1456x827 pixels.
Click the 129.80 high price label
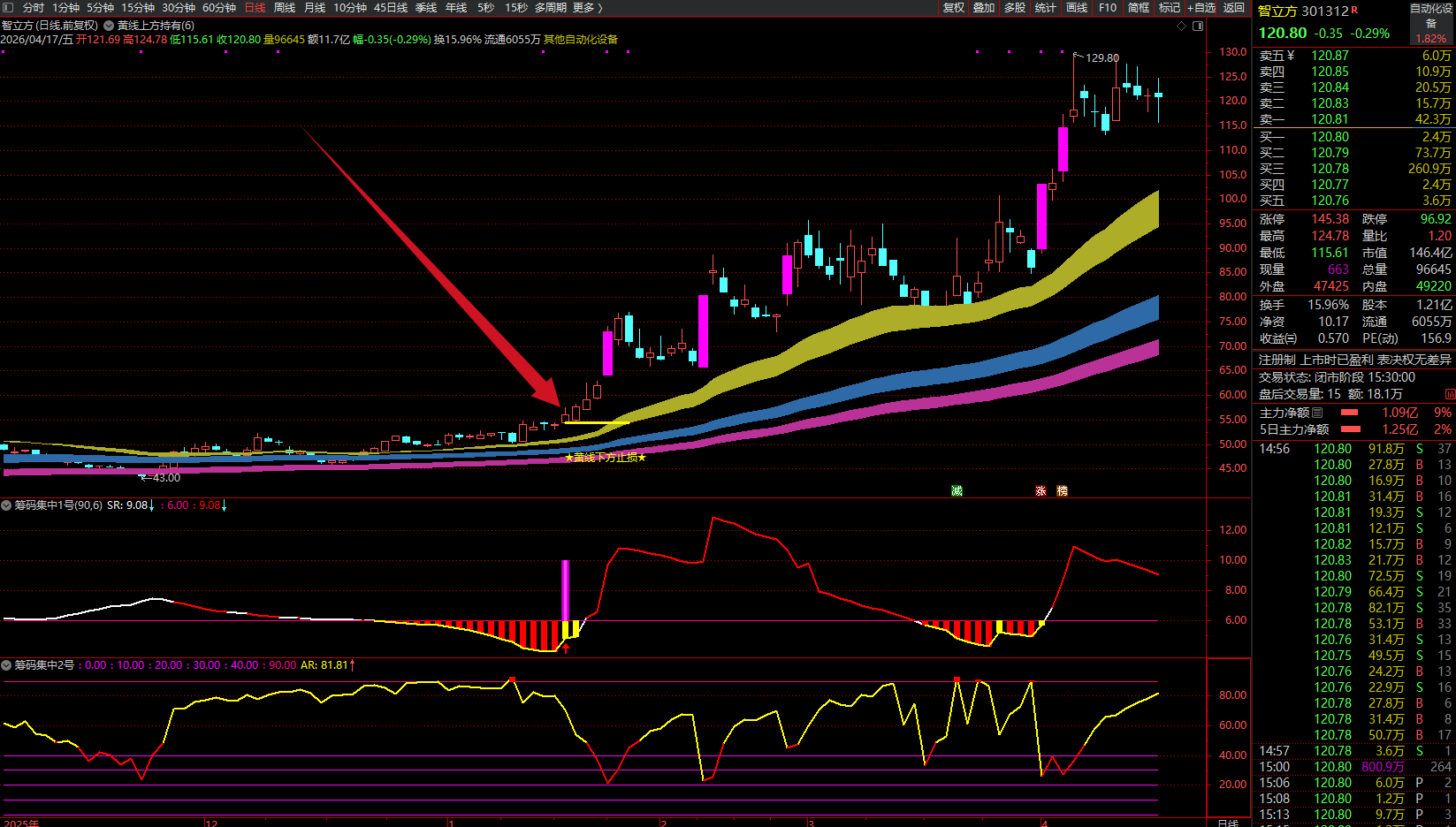(1102, 58)
